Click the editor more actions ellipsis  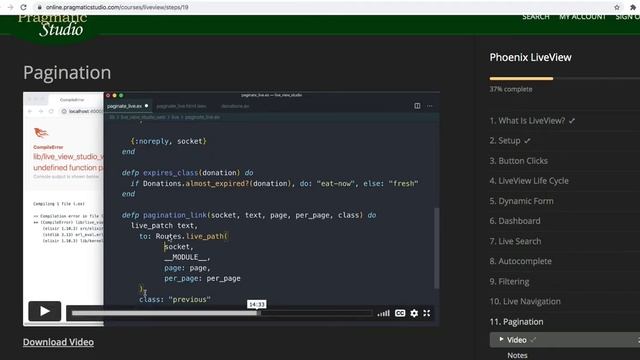[429, 106]
